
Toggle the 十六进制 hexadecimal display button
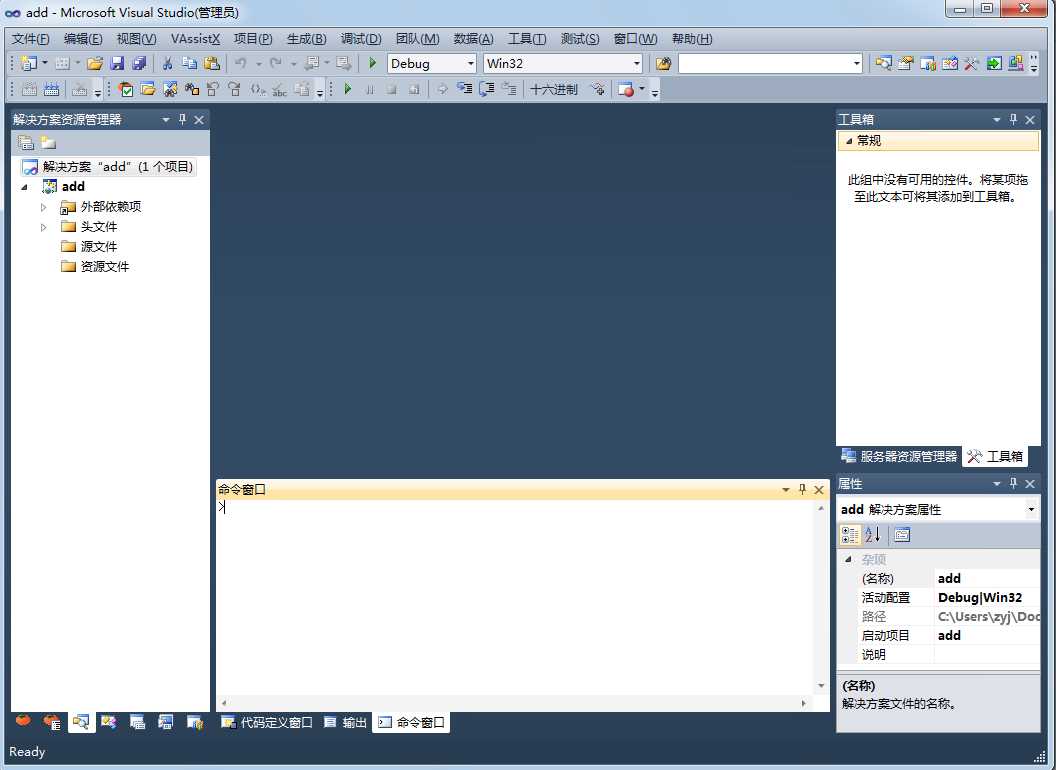click(554, 89)
